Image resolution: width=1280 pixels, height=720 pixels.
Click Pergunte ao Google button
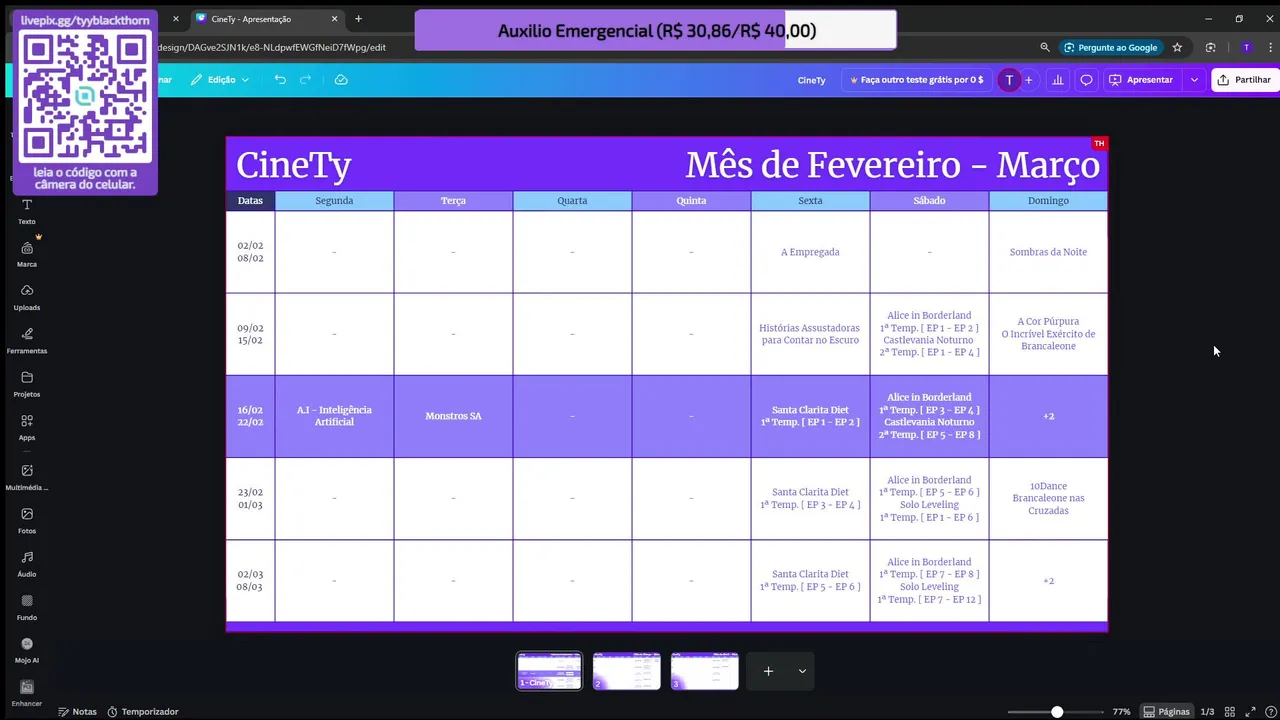click(x=1111, y=47)
